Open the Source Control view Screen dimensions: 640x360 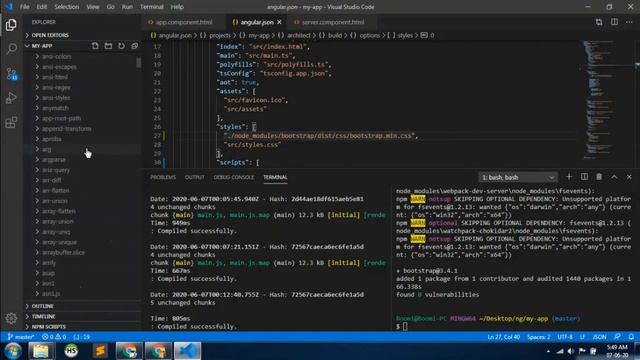[x=11, y=74]
